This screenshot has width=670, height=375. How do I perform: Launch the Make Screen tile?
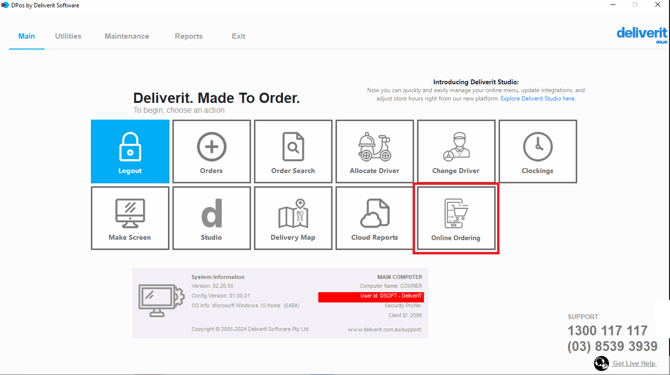[130, 218]
